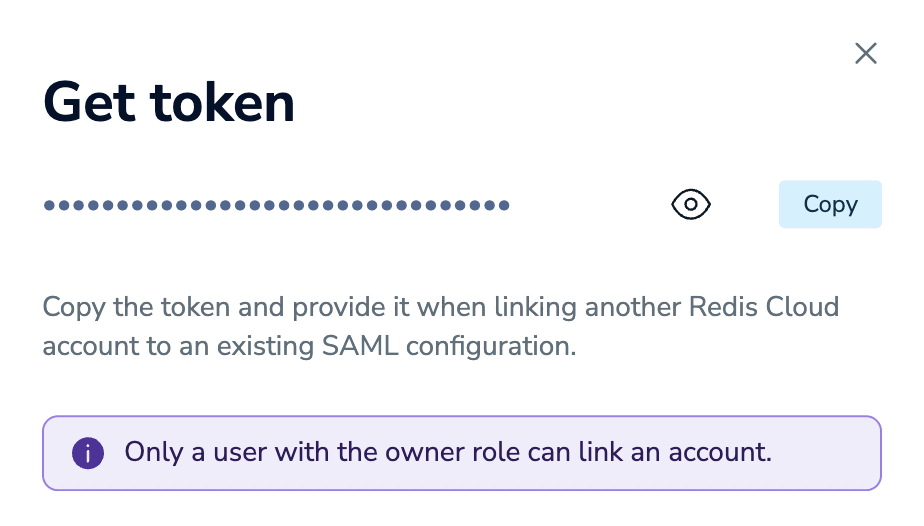924x526 pixels.
Task: Click the "Get token" heading
Action: click(169, 102)
